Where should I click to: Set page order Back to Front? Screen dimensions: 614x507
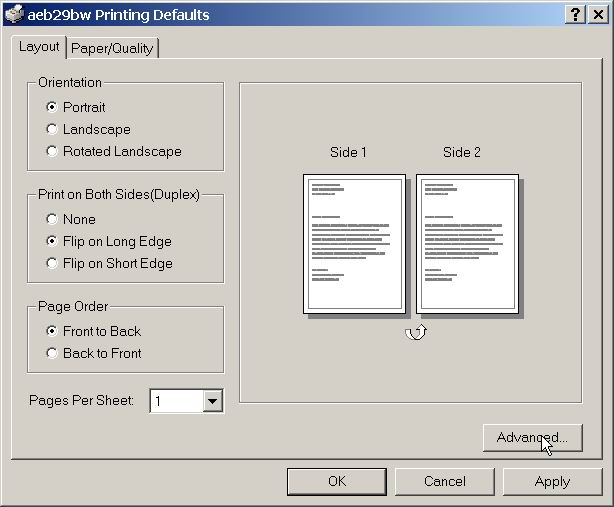point(94,353)
